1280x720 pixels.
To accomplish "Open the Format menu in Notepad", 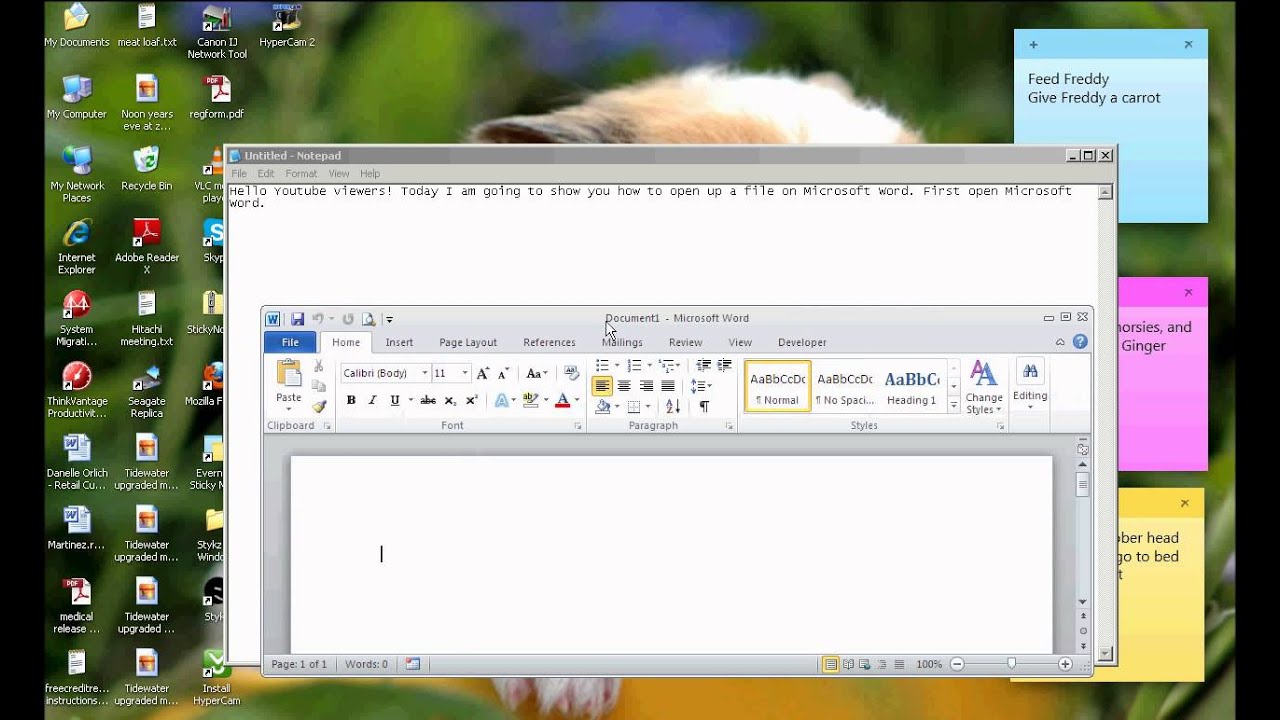I will point(301,174).
